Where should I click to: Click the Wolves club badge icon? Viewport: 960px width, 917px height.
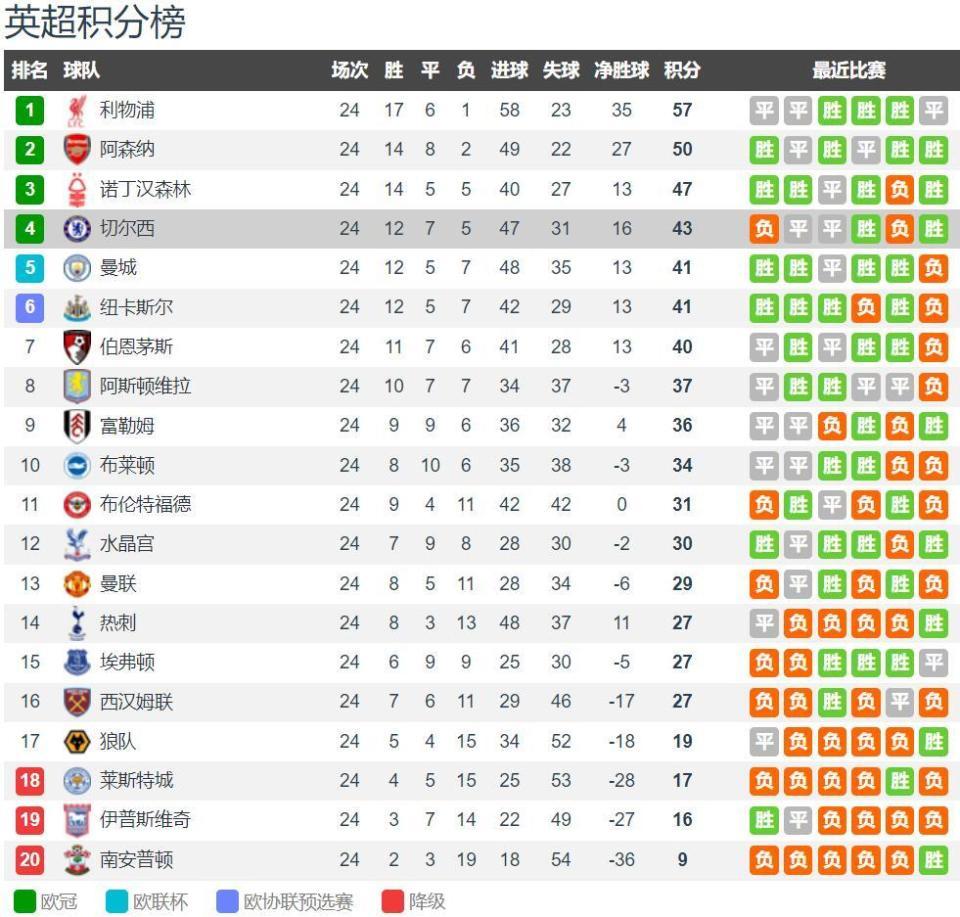77,742
